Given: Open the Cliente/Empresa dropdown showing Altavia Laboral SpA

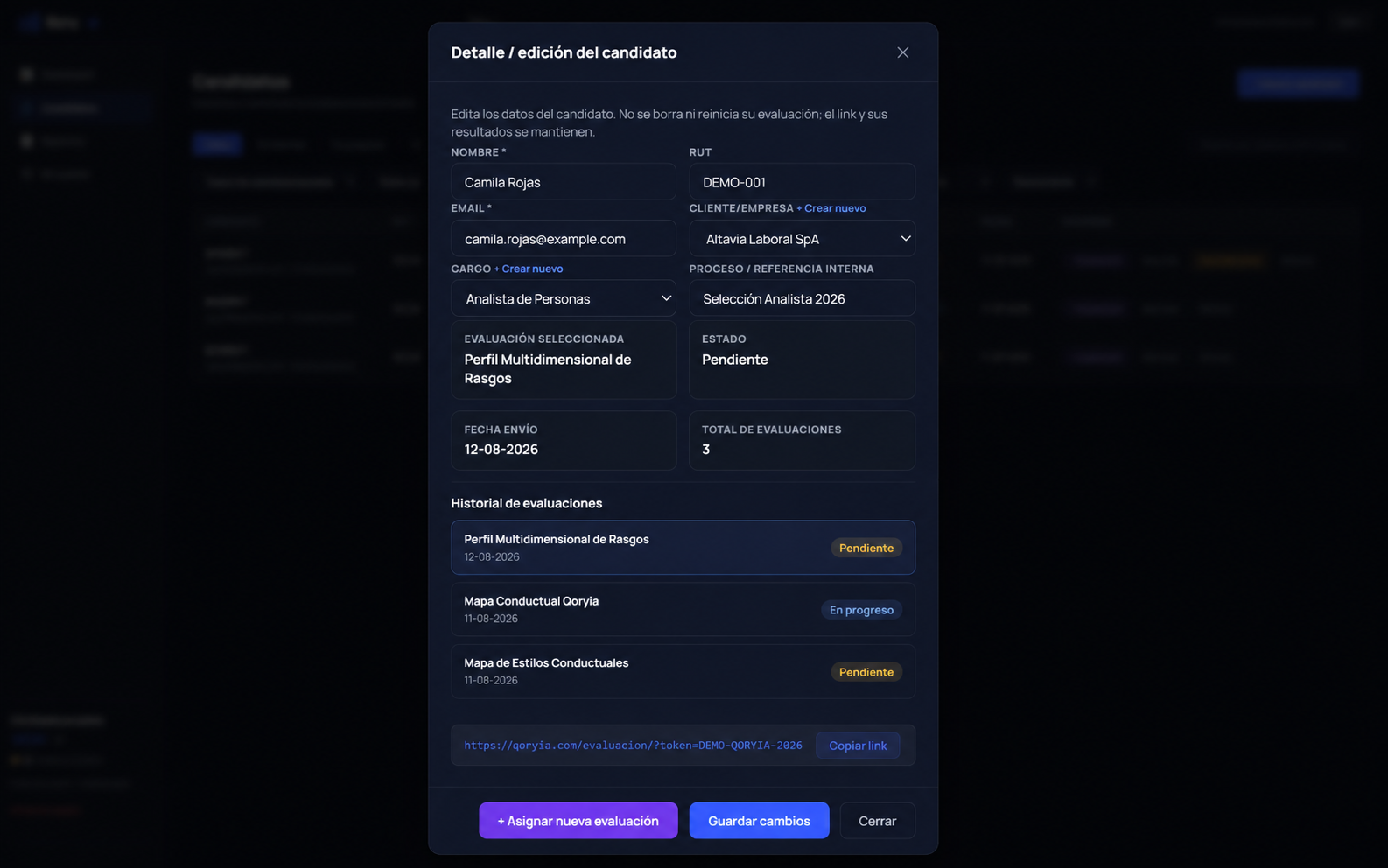Looking at the screenshot, I should 802,238.
